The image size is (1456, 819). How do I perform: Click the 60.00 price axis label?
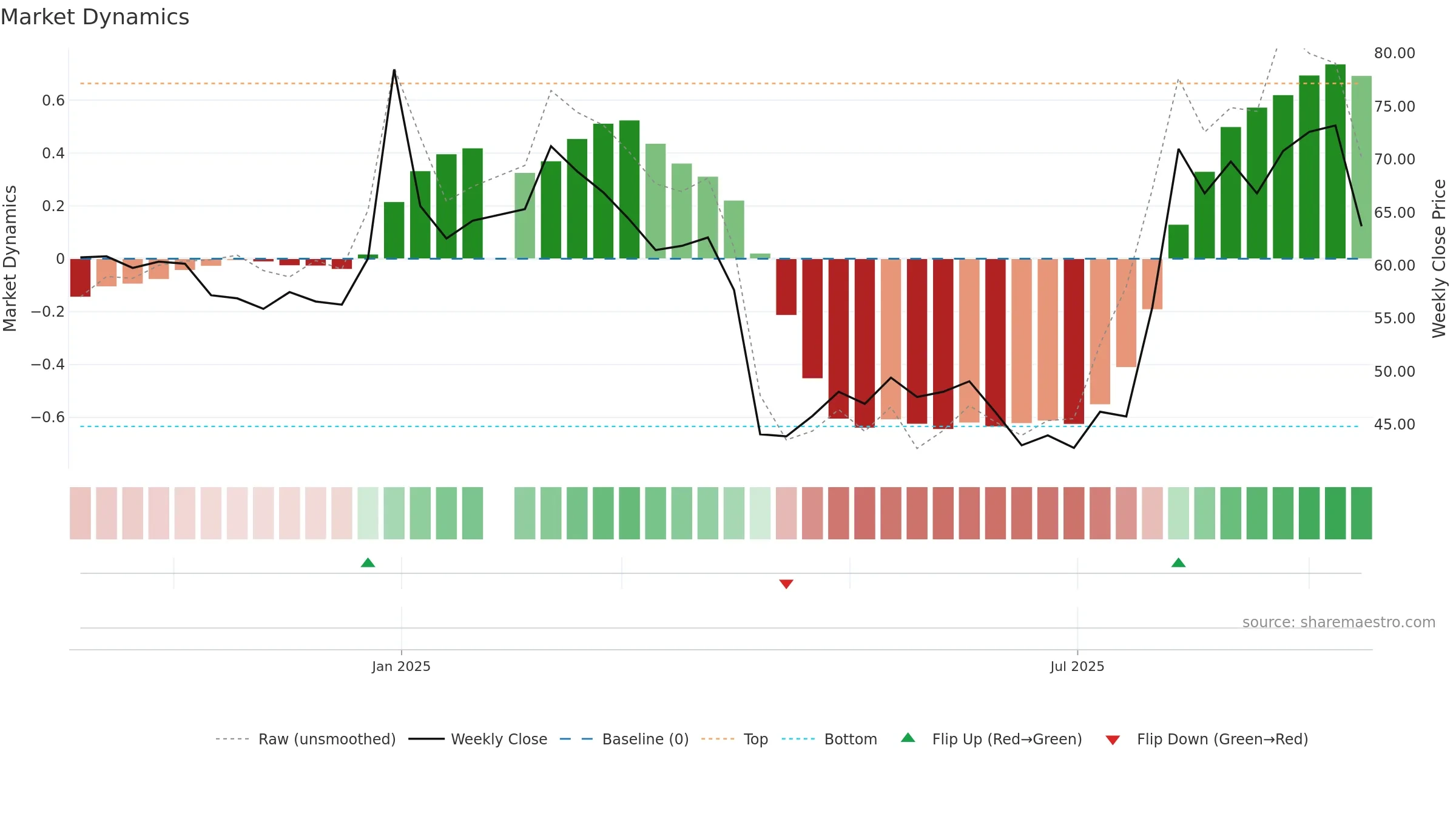tap(1395, 266)
